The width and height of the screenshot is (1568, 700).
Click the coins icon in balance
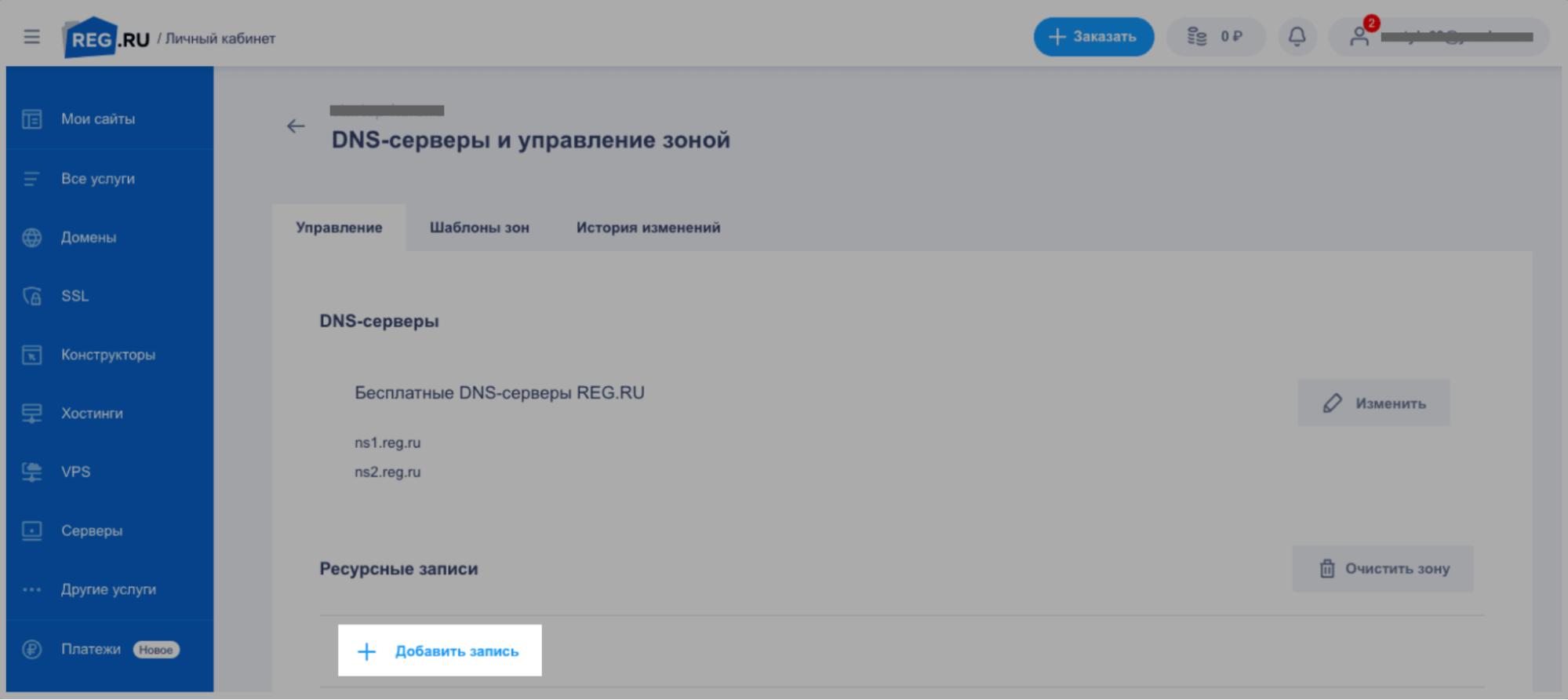click(x=1196, y=37)
